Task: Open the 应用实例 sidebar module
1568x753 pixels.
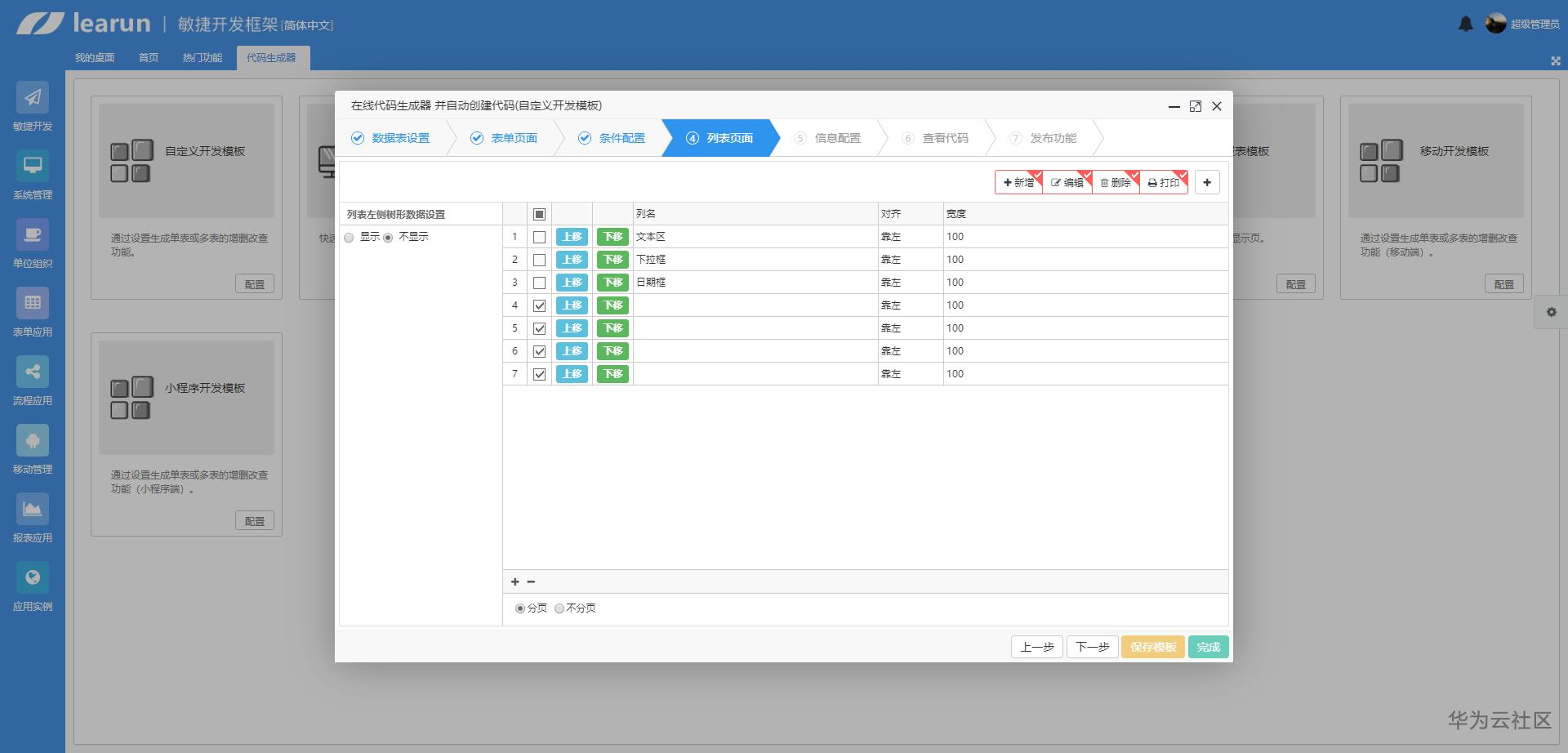Action: (33, 587)
